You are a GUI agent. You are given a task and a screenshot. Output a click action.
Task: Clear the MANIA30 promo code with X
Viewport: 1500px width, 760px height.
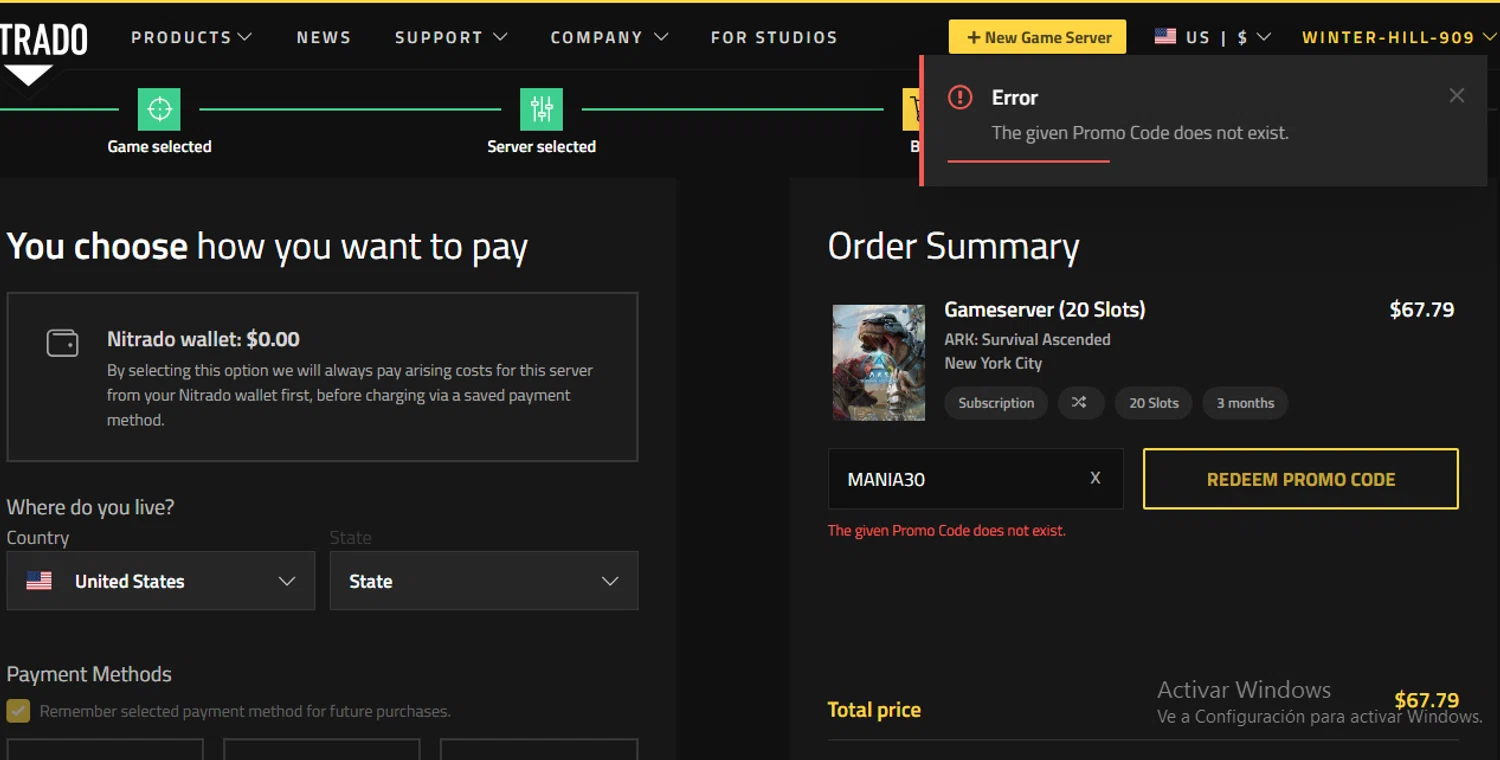point(1095,478)
